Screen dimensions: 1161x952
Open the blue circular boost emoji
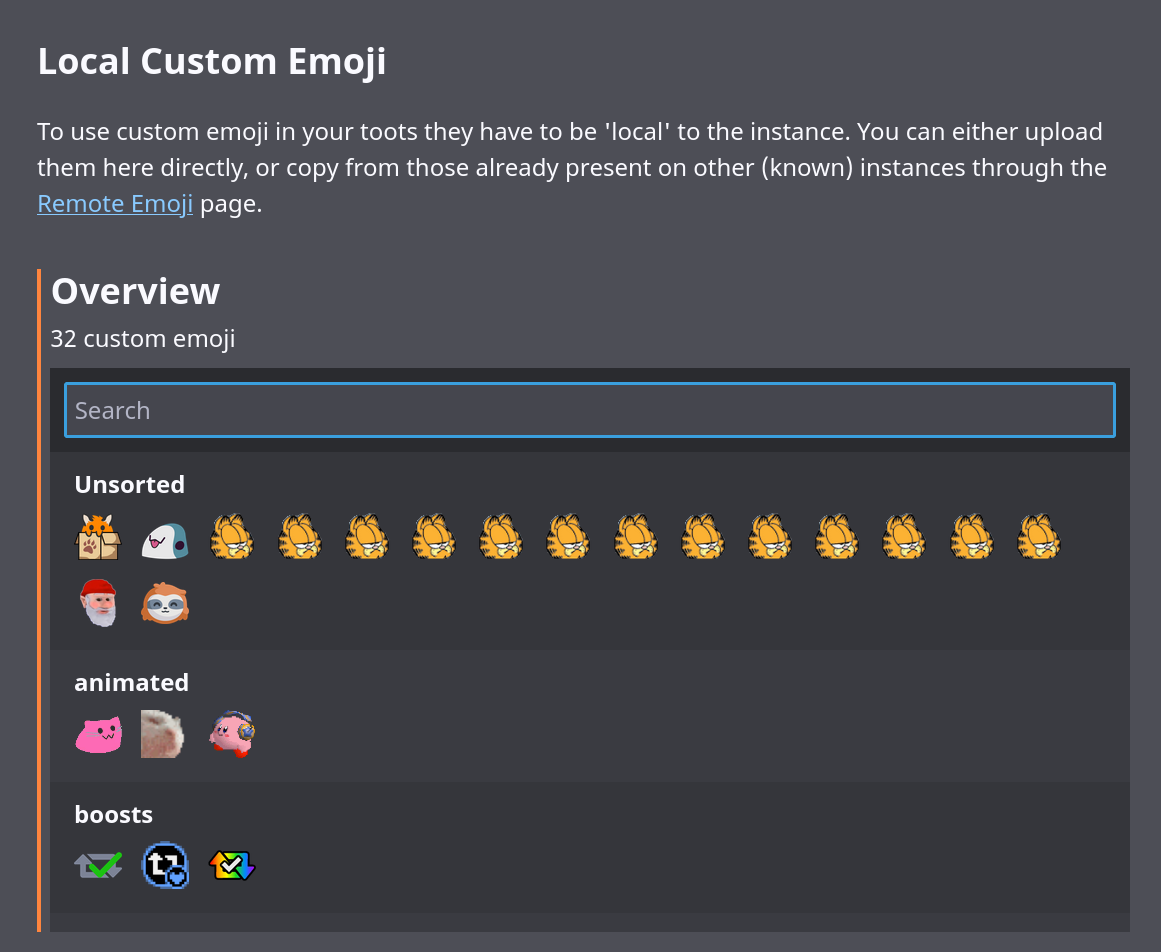click(164, 865)
